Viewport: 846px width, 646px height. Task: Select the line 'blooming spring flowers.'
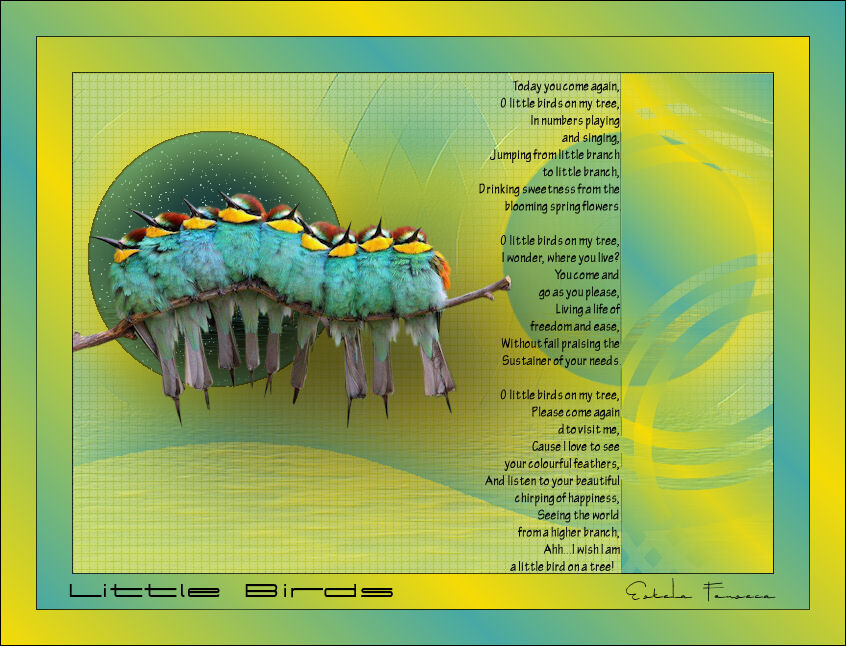coord(562,206)
